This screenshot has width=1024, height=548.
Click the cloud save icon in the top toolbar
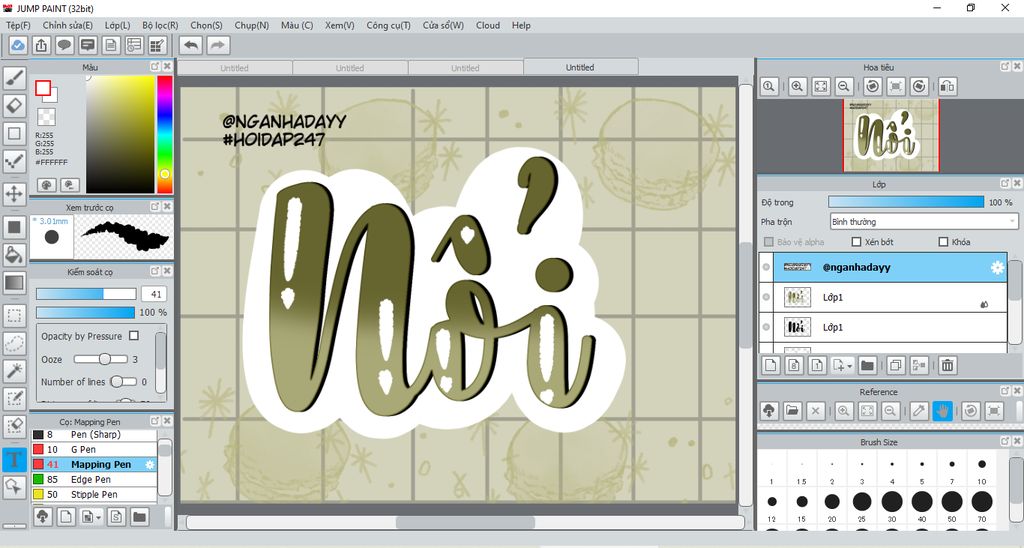[18, 45]
